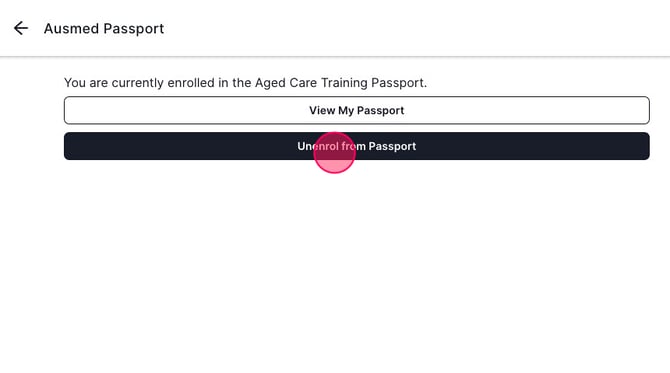Click the Ausmed Passport page title
The width and height of the screenshot is (670, 373).
tap(104, 29)
